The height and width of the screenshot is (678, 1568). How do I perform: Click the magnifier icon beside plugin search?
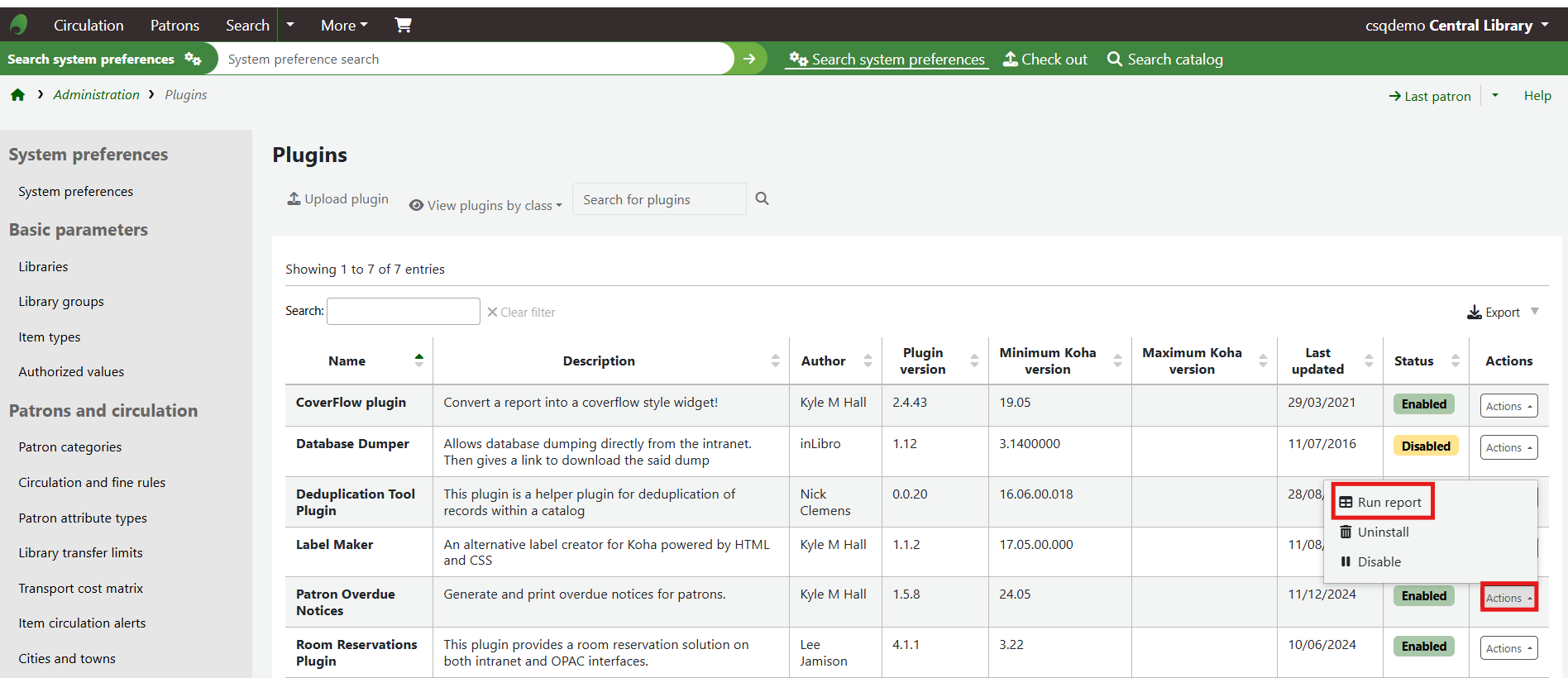(762, 198)
